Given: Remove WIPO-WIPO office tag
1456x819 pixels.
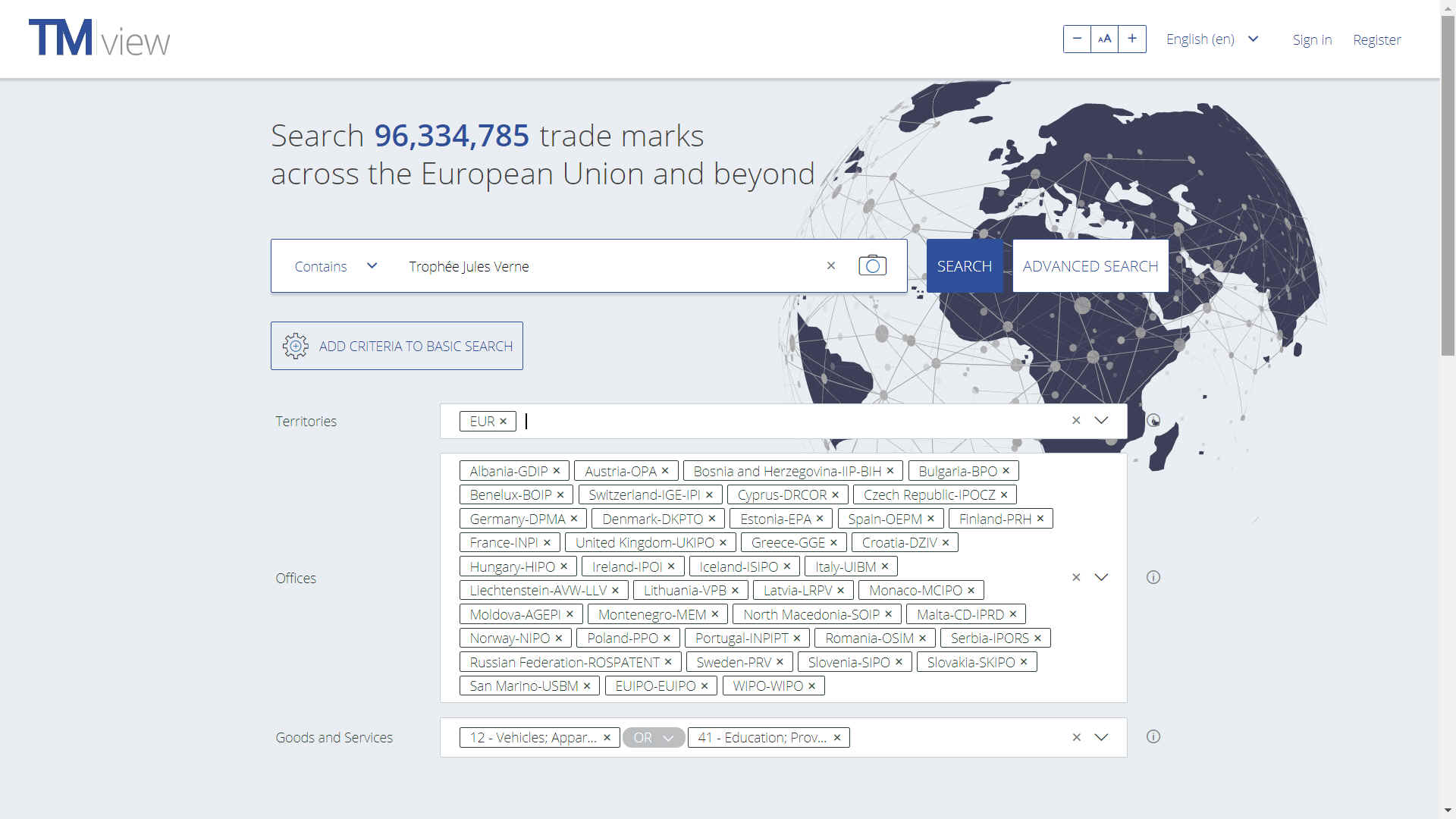Looking at the screenshot, I should [x=811, y=686].
